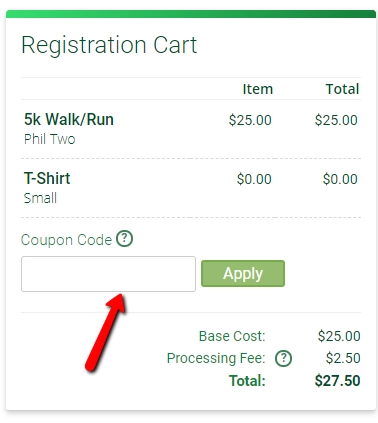Click the T-Shirt $0.00 item price
This screenshot has height=423, width=378.
click(254, 179)
